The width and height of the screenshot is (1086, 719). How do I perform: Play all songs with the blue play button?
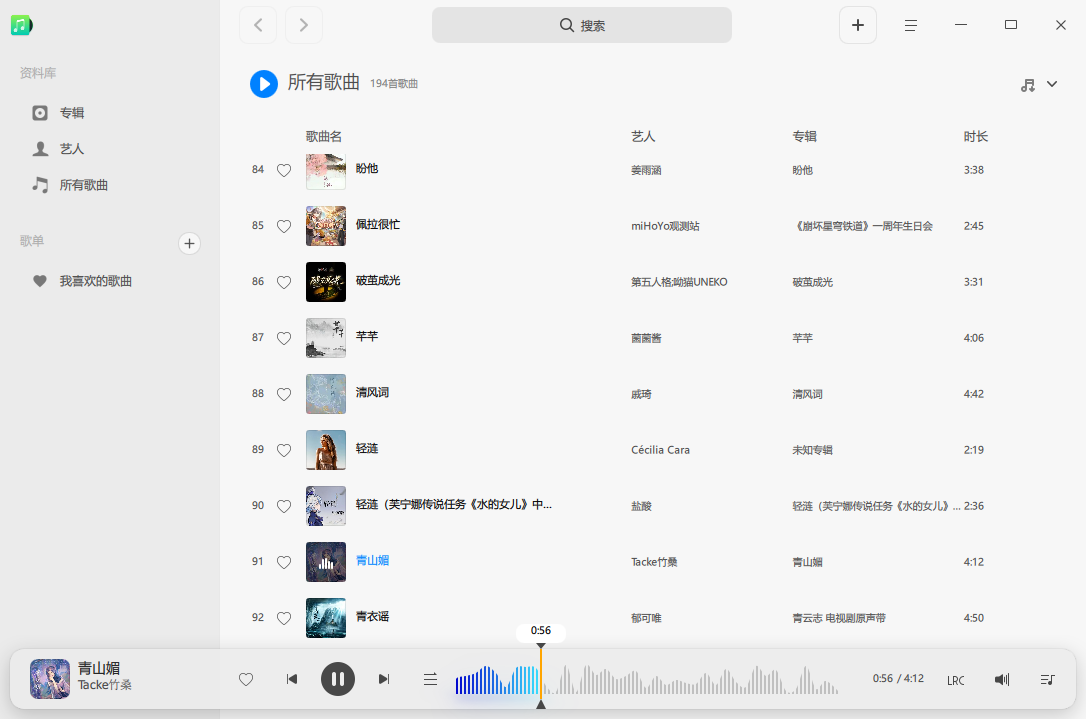(263, 84)
